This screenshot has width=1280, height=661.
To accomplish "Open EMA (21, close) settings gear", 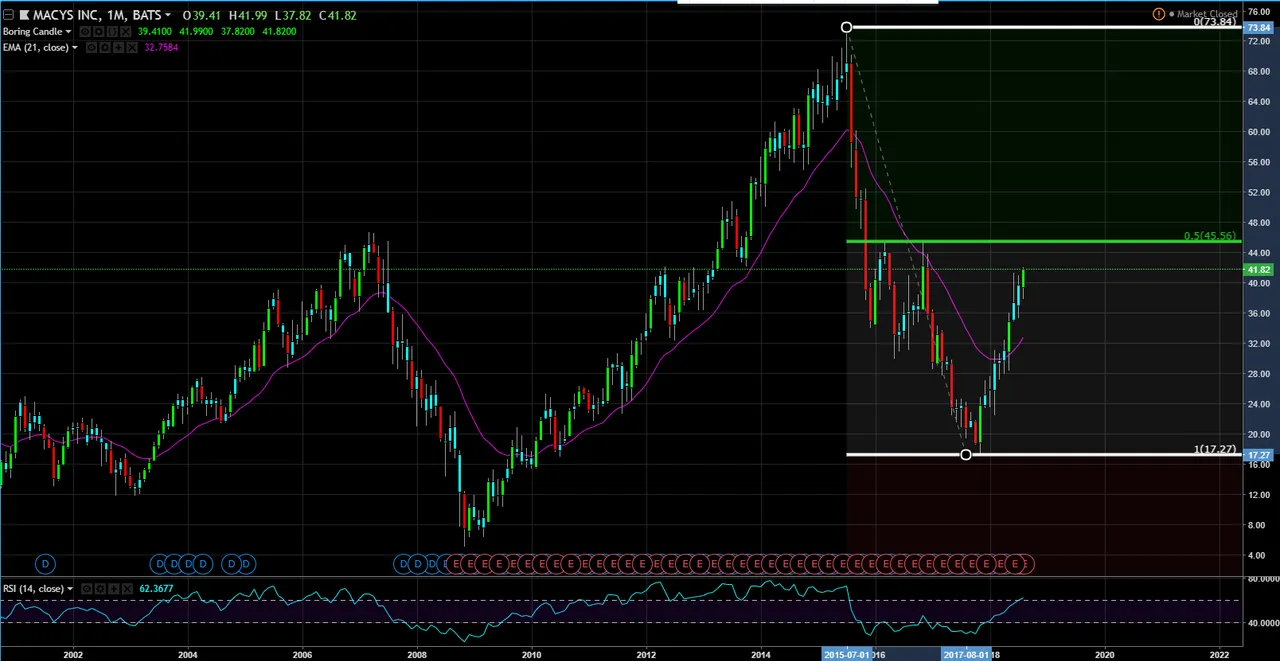I will pyautogui.click(x=104, y=48).
